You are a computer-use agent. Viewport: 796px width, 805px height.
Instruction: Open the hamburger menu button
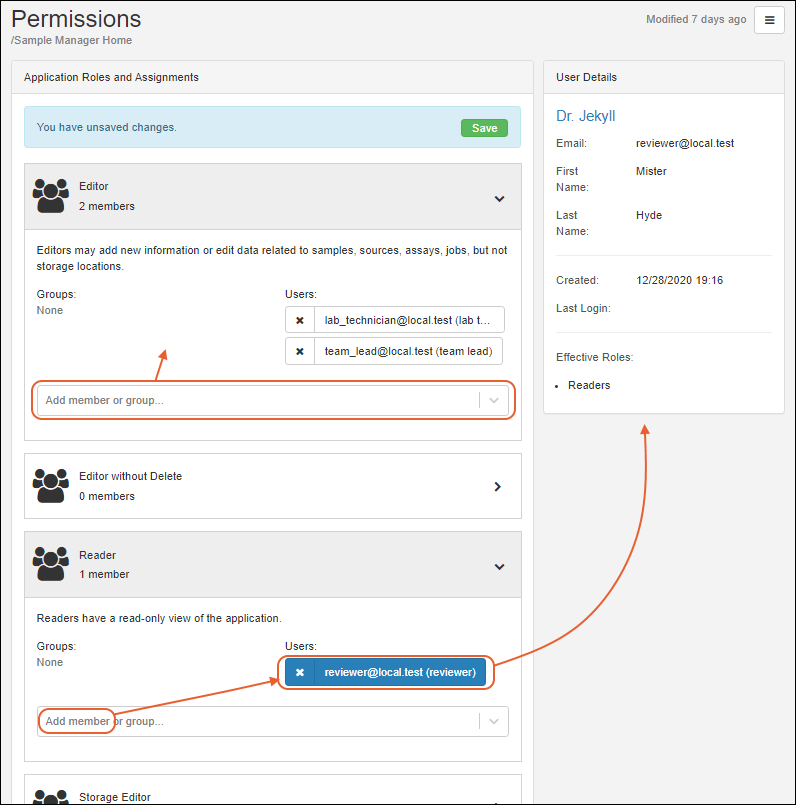point(769,20)
